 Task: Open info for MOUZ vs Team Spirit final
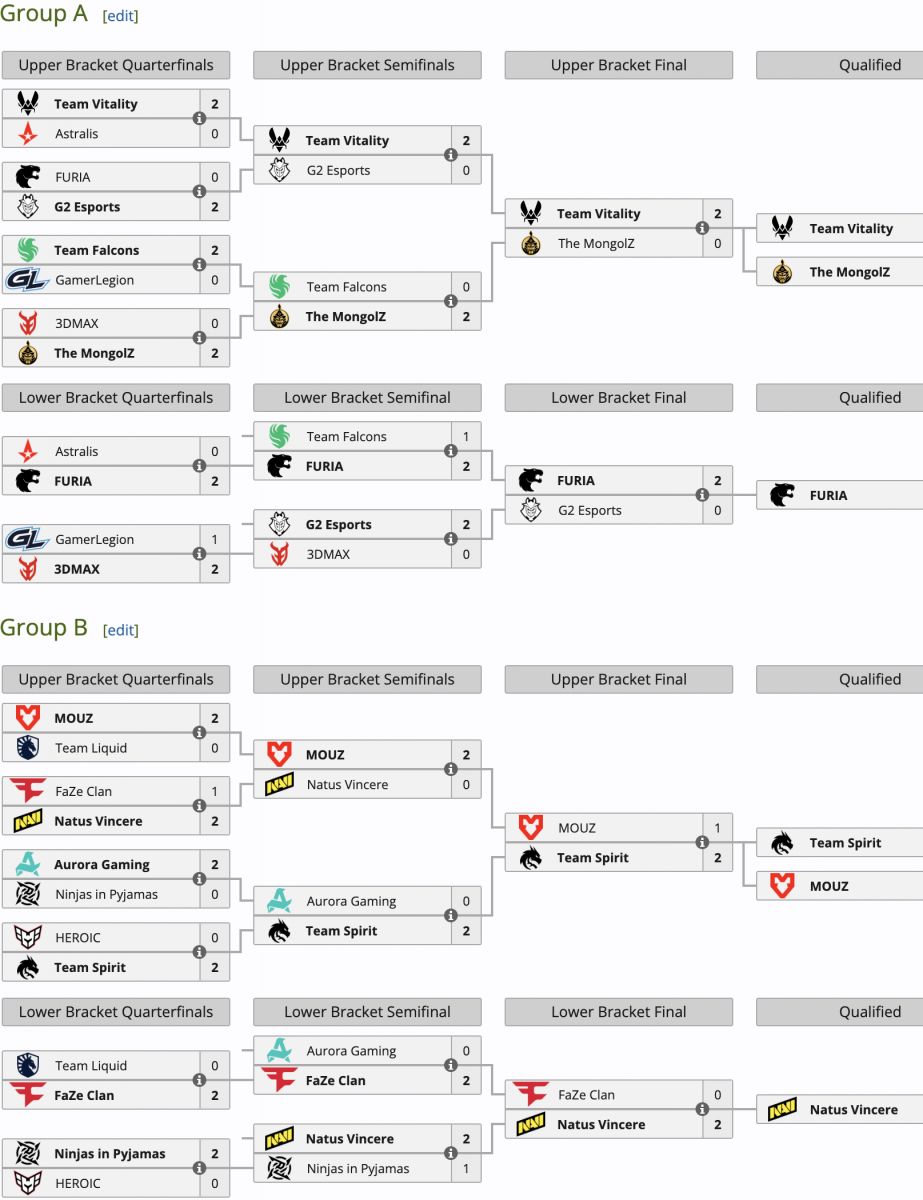[702, 842]
